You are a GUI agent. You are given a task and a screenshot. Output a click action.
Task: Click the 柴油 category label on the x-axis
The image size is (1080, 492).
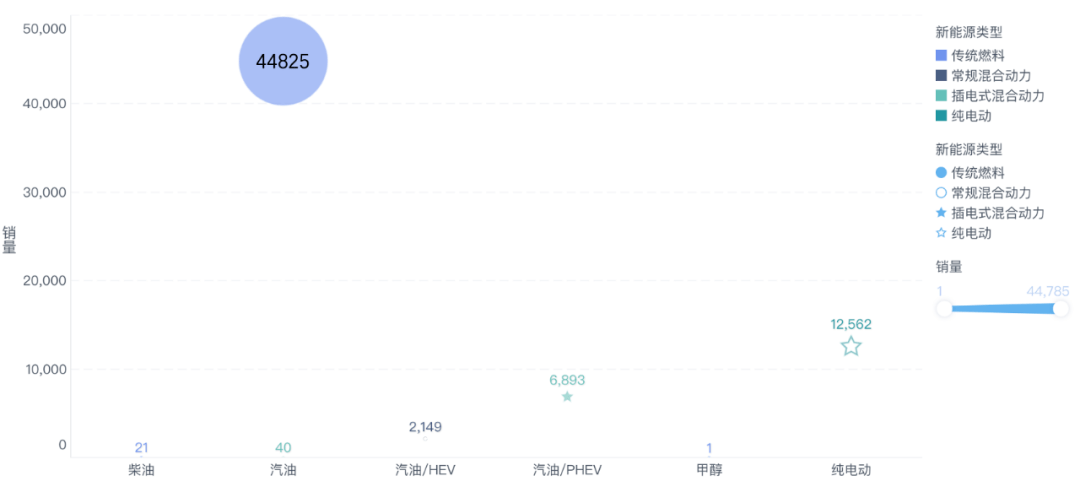click(x=142, y=469)
